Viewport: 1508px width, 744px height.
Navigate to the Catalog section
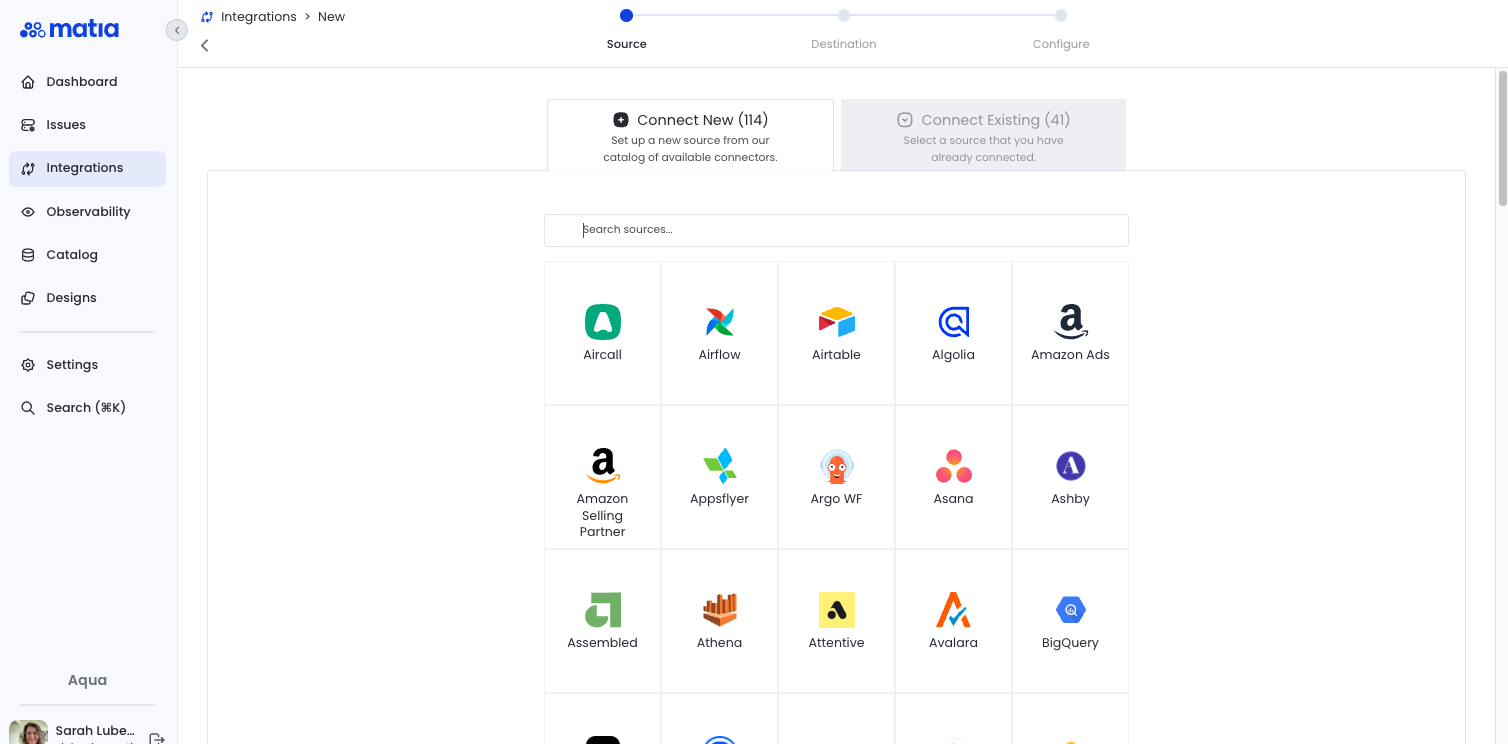(87, 255)
